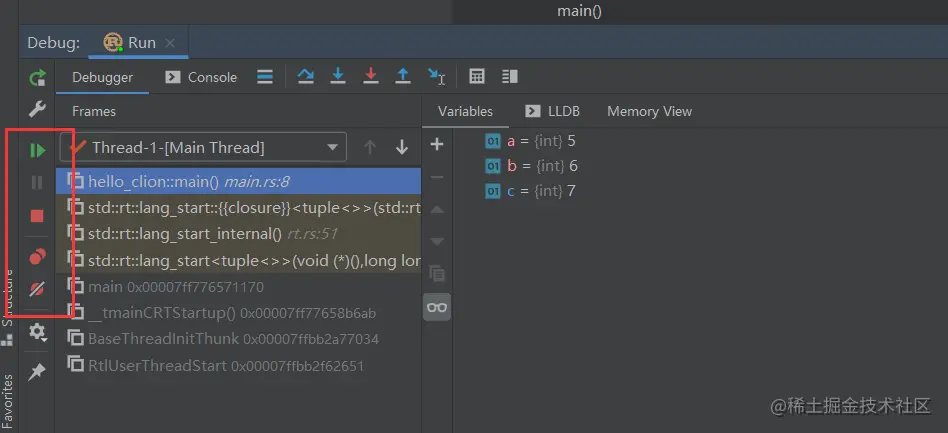Click the previous frame up arrow
The height and width of the screenshot is (433, 948).
[x=370, y=148]
